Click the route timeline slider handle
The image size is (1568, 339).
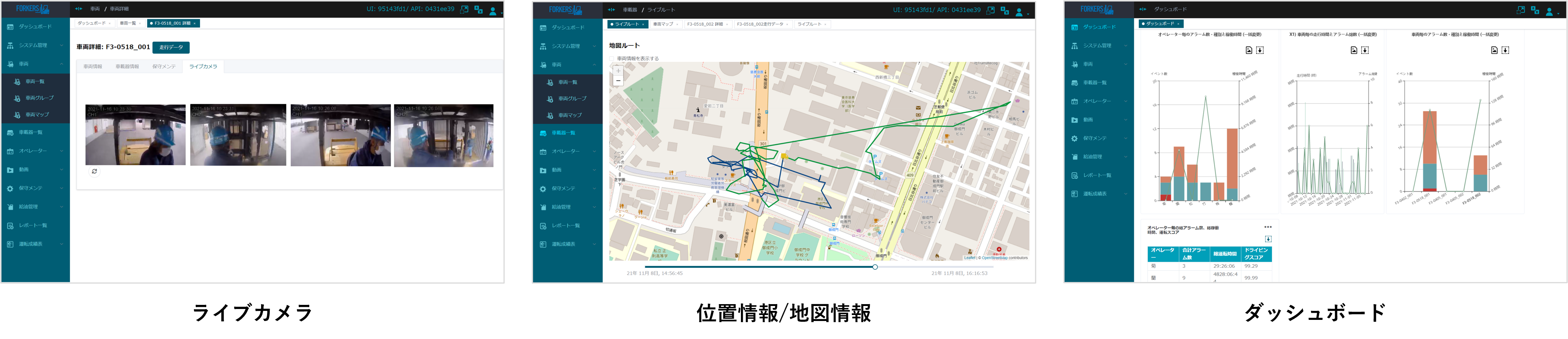875,267
